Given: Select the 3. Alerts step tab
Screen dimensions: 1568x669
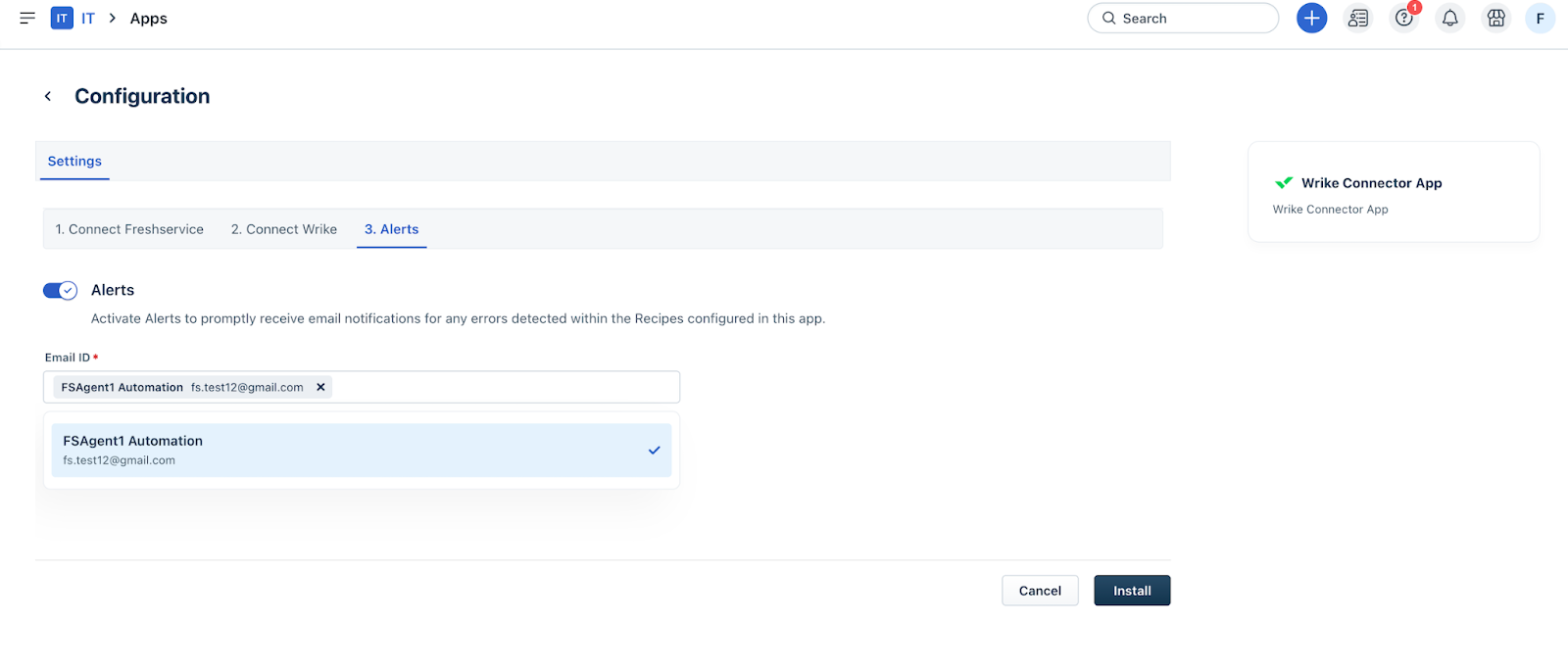Looking at the screenshot, I should [x=392, y=229].
